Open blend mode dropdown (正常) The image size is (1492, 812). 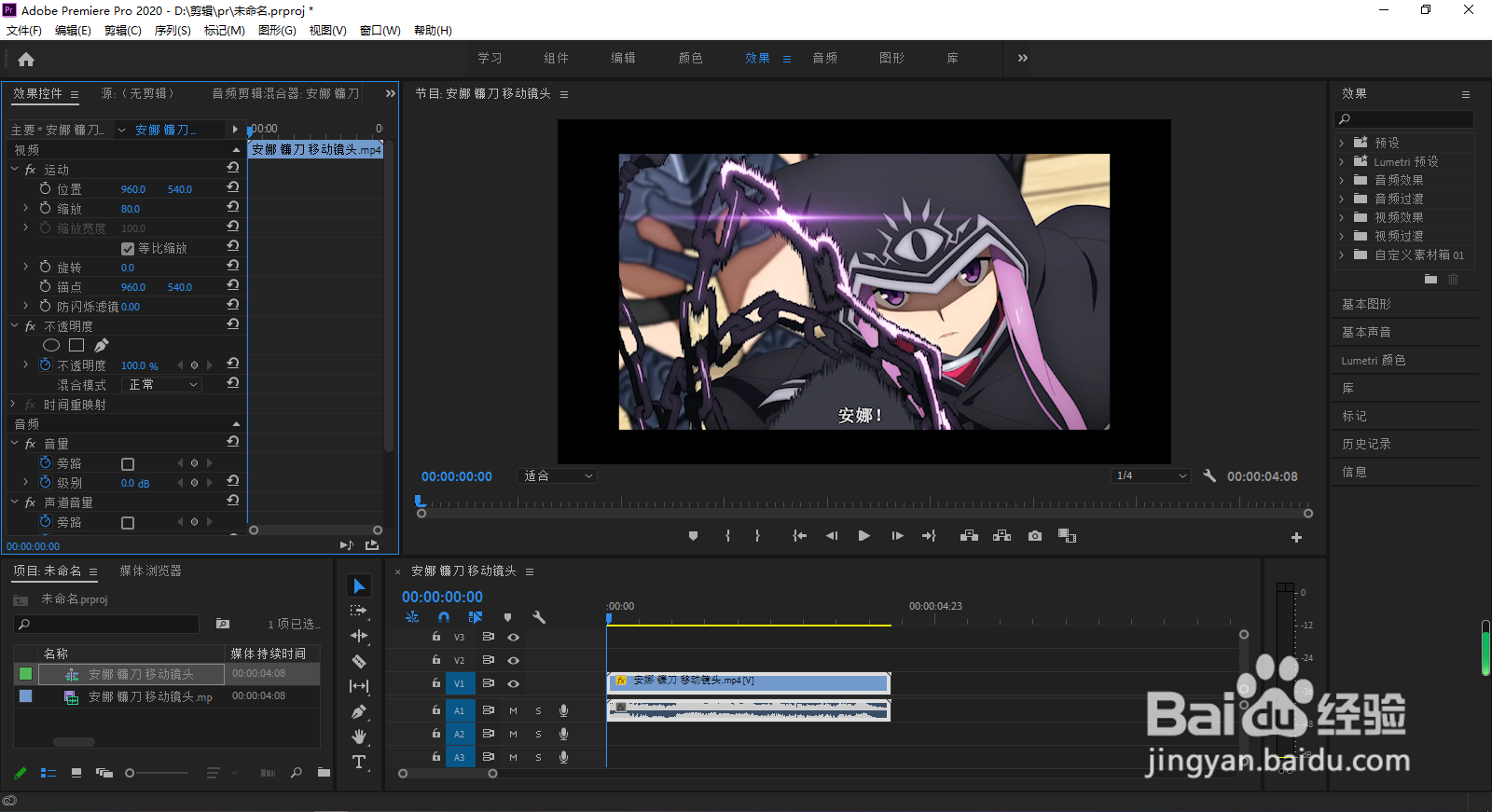[163, 384]
